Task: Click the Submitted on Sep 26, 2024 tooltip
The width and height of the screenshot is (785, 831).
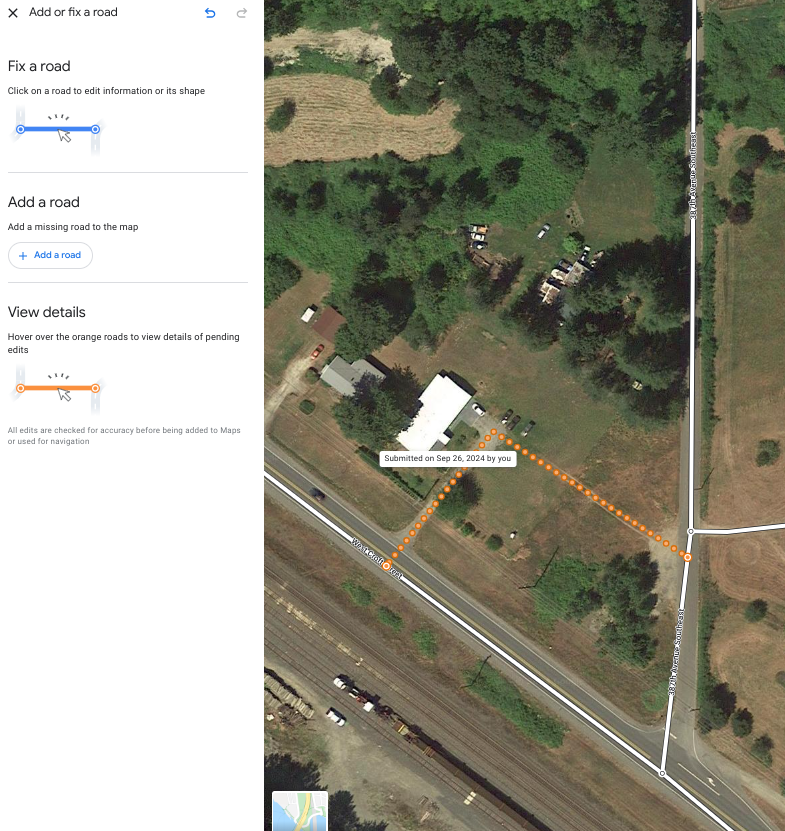Action: click(448, 458)
